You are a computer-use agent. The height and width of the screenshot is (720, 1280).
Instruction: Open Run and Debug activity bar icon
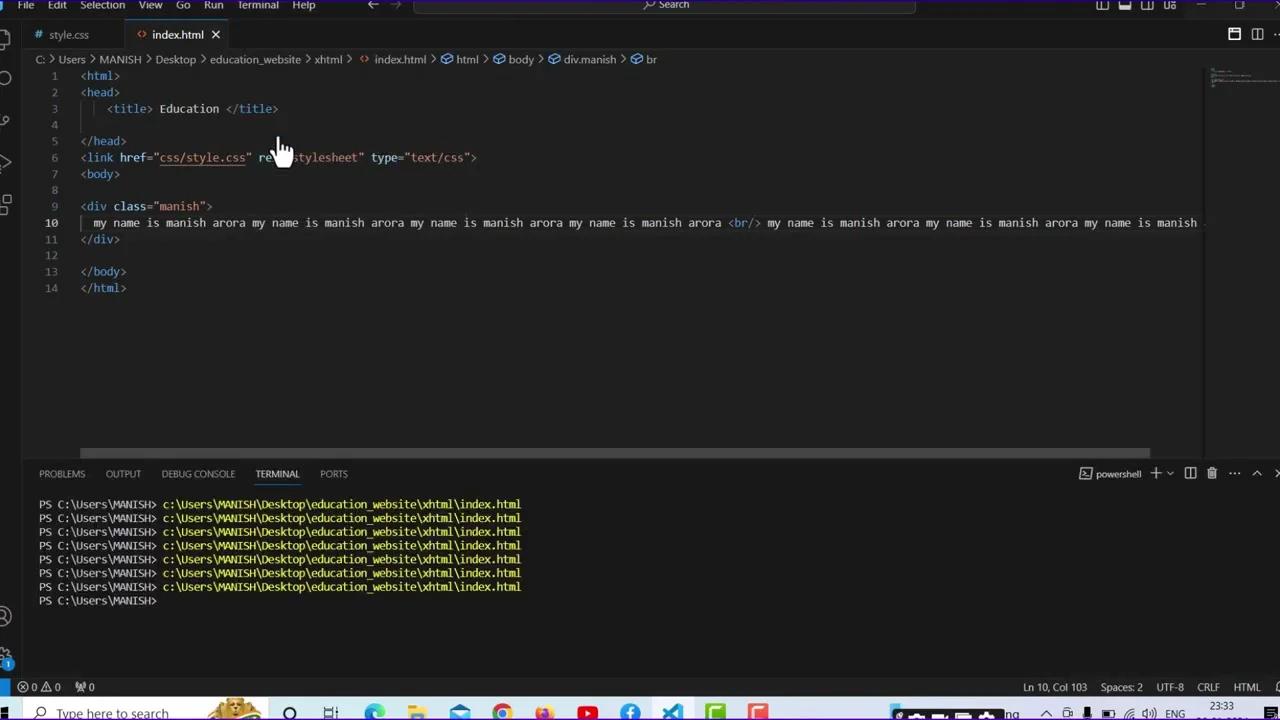coord(6,162)
